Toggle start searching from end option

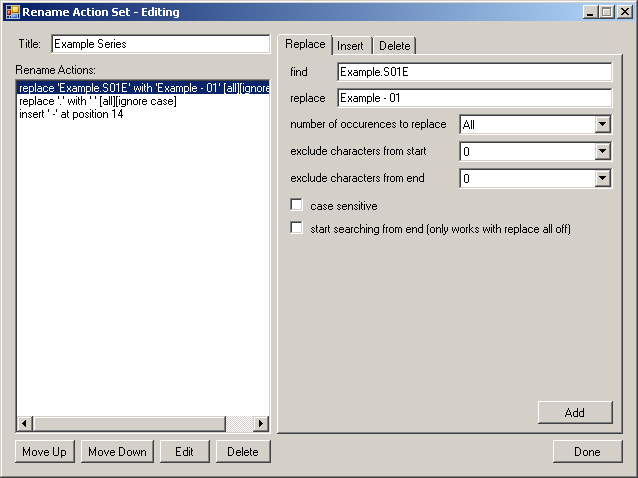click(296, 228)
